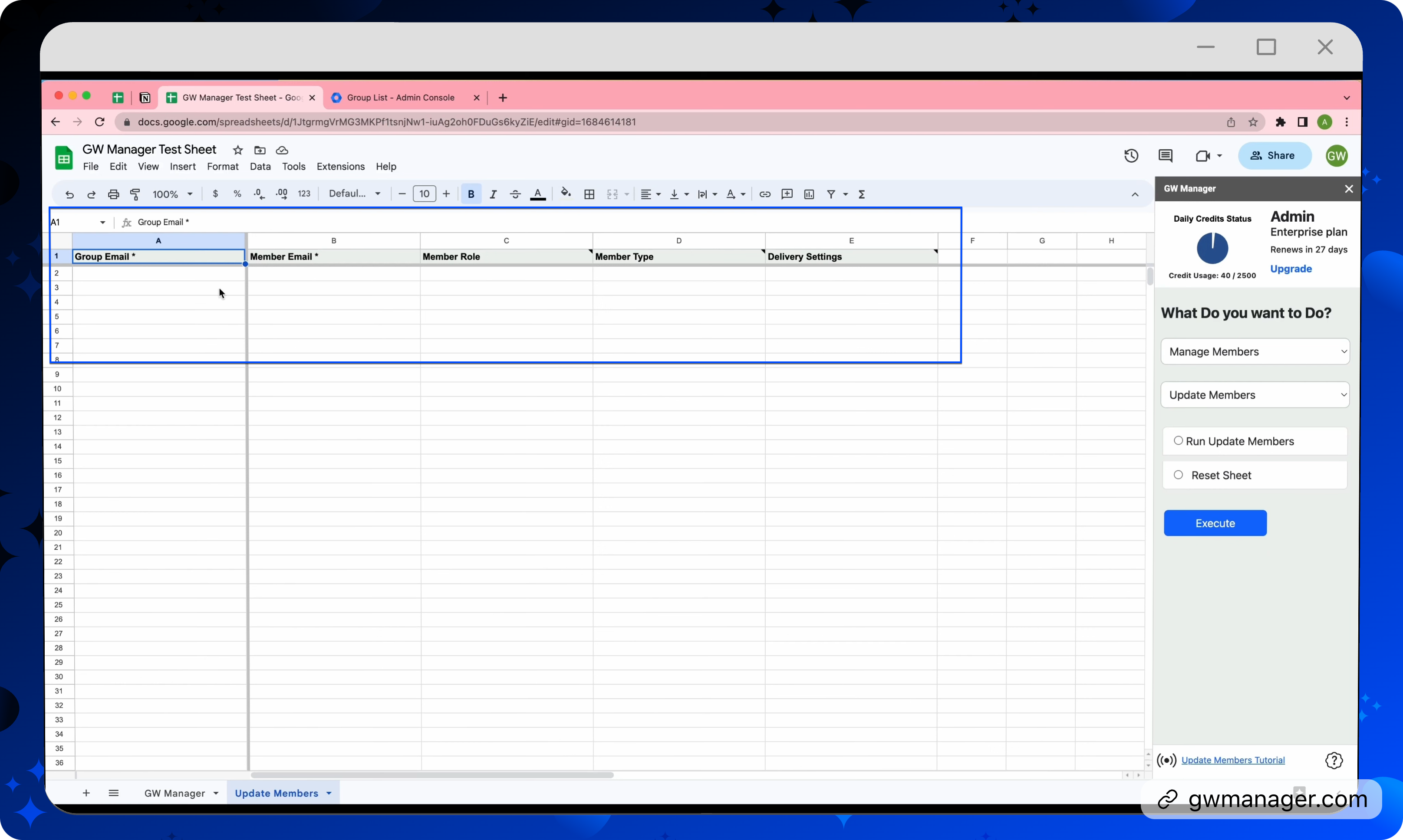Open the Update Members Tutorial link

click(x=1232, y=760)
